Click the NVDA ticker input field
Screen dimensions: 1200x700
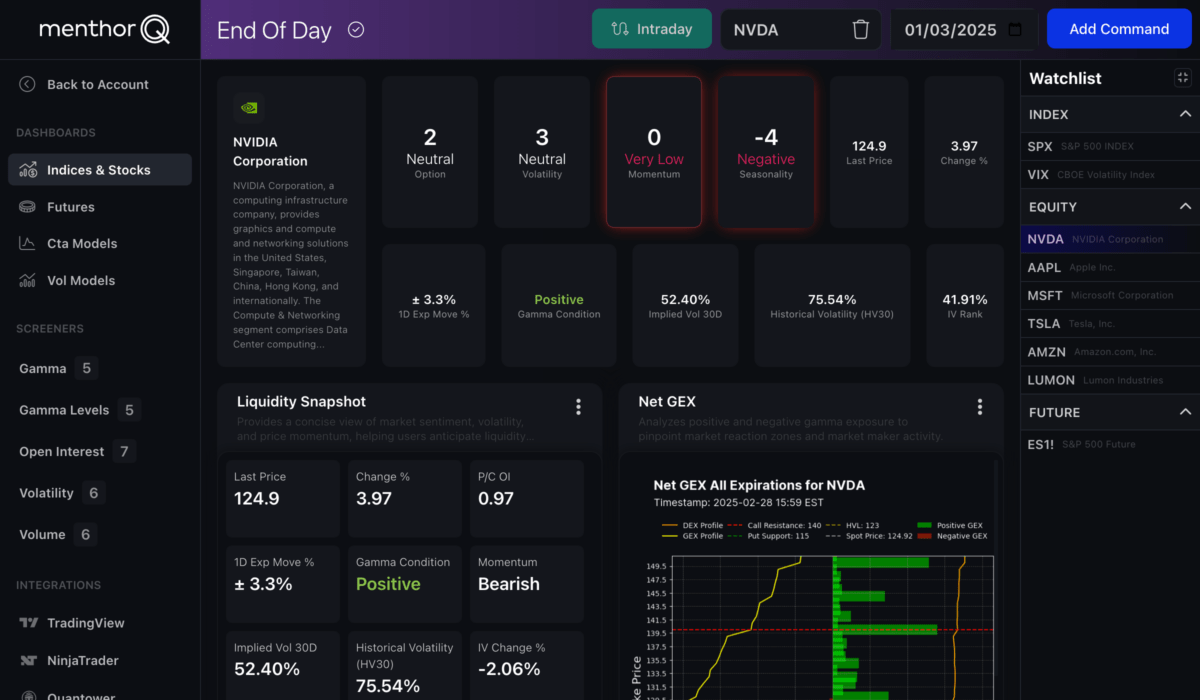point(785,29)
